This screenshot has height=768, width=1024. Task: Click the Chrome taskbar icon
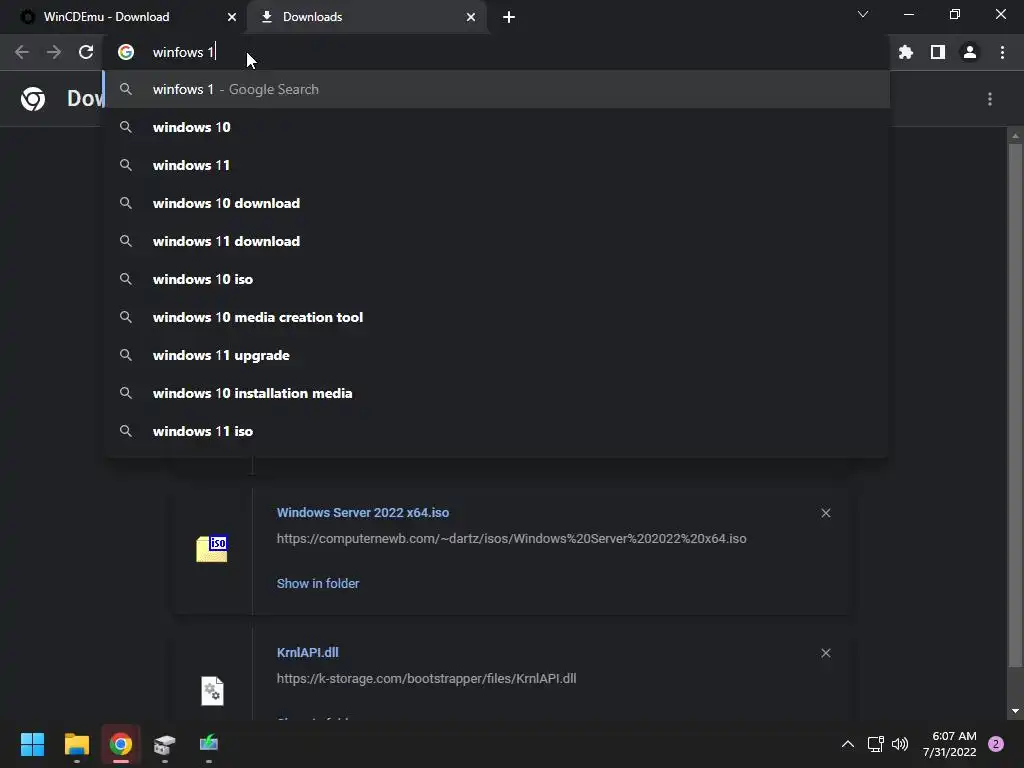pyautogui.click(x=121, y=744)
